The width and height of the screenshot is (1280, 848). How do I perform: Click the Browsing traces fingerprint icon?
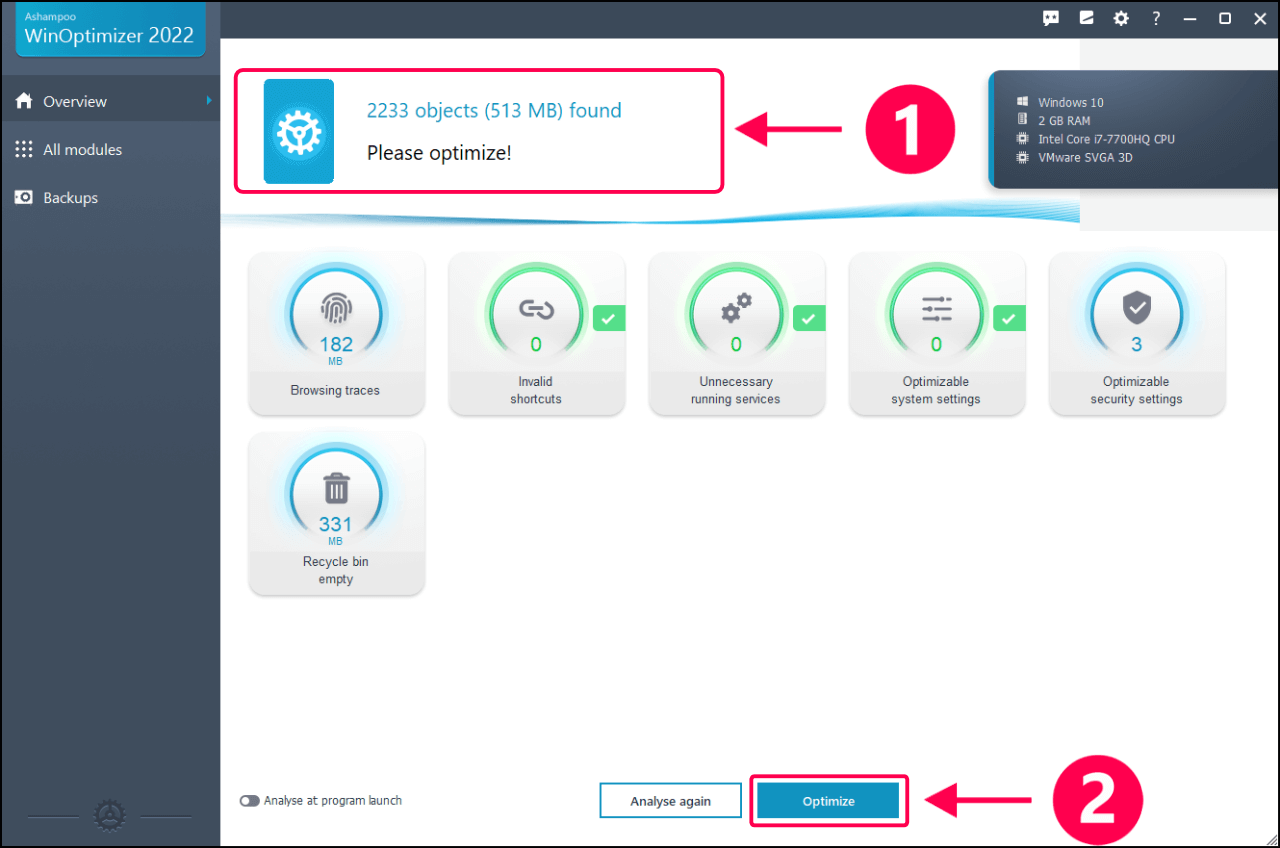(336, 310)
